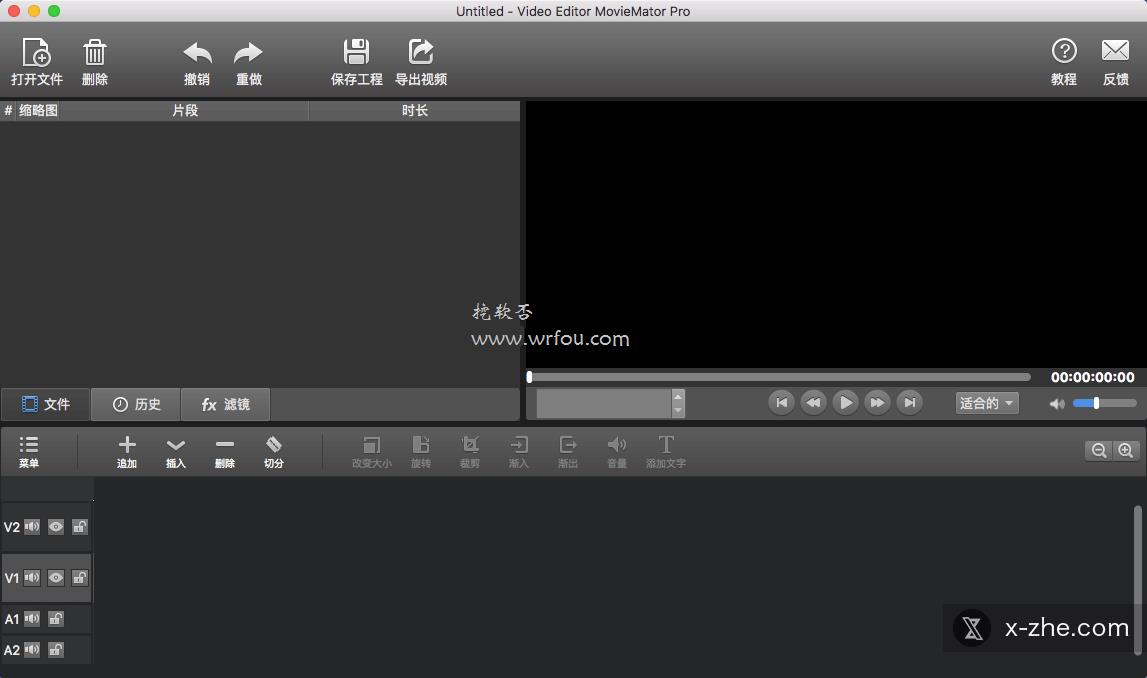This screenshot has width=1147, height=678.
Task: Hide the V1 track with eye icon
Action: tap(56, 578)
